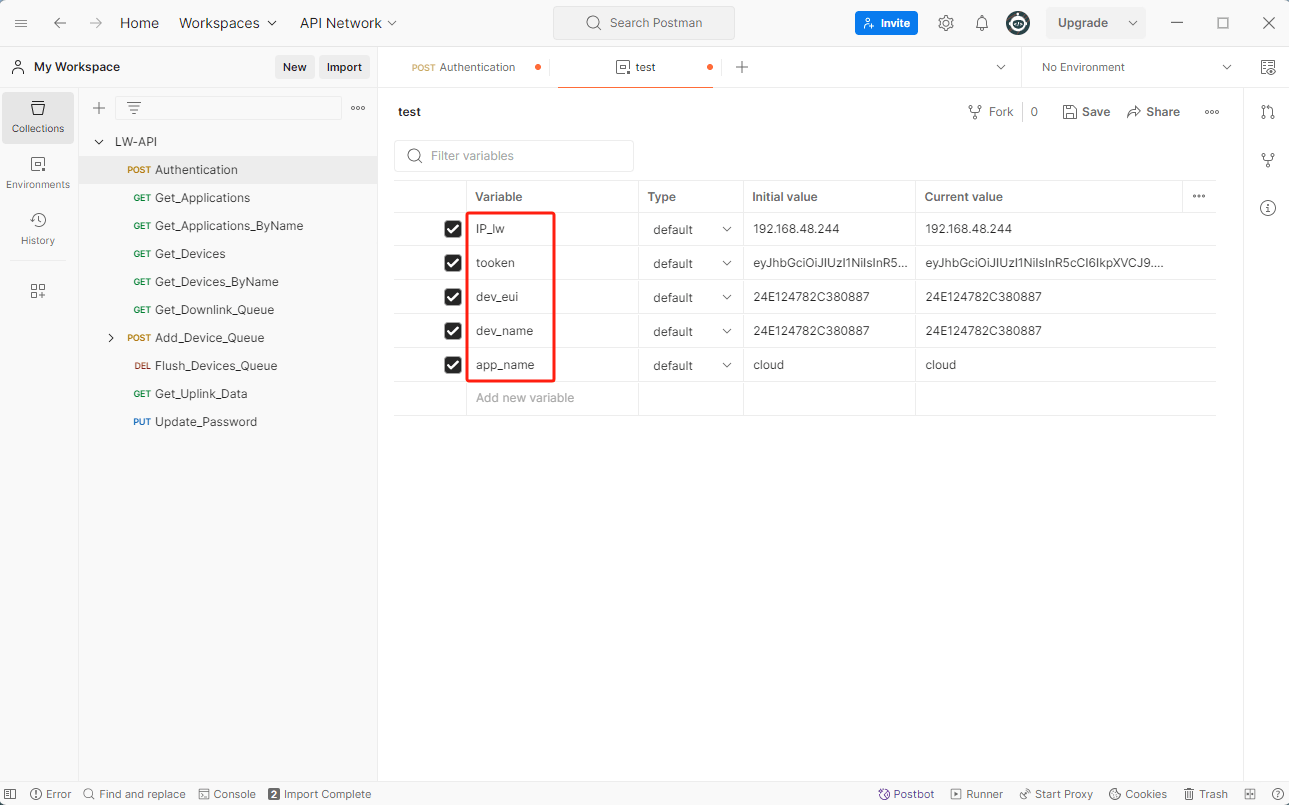Open the environment quick look icon
The width and height of the screenshot is (1289, 805).
tap(1268, 67)
